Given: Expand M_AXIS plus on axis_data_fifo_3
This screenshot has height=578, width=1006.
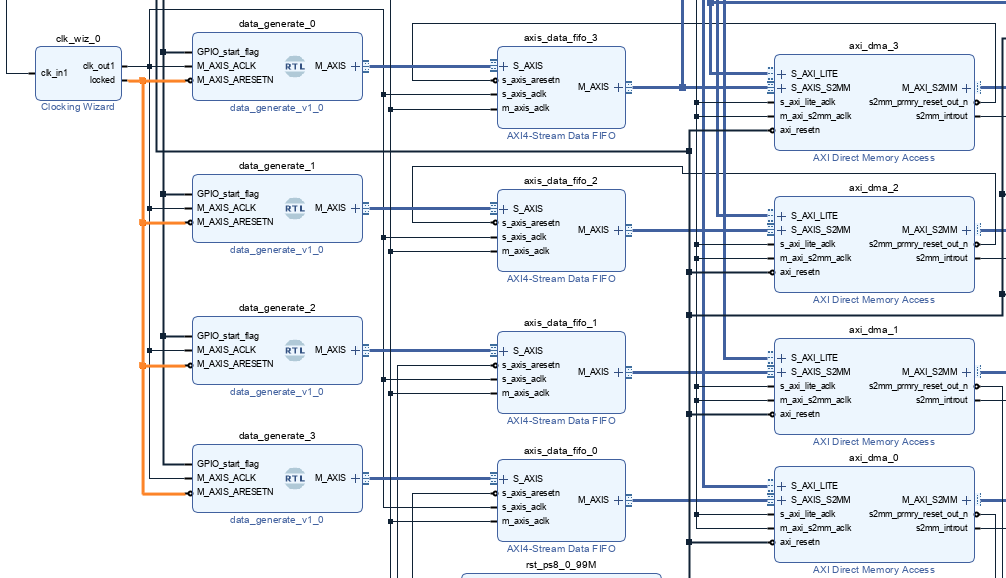Looking at the screenshot, I should coord(618,87).
